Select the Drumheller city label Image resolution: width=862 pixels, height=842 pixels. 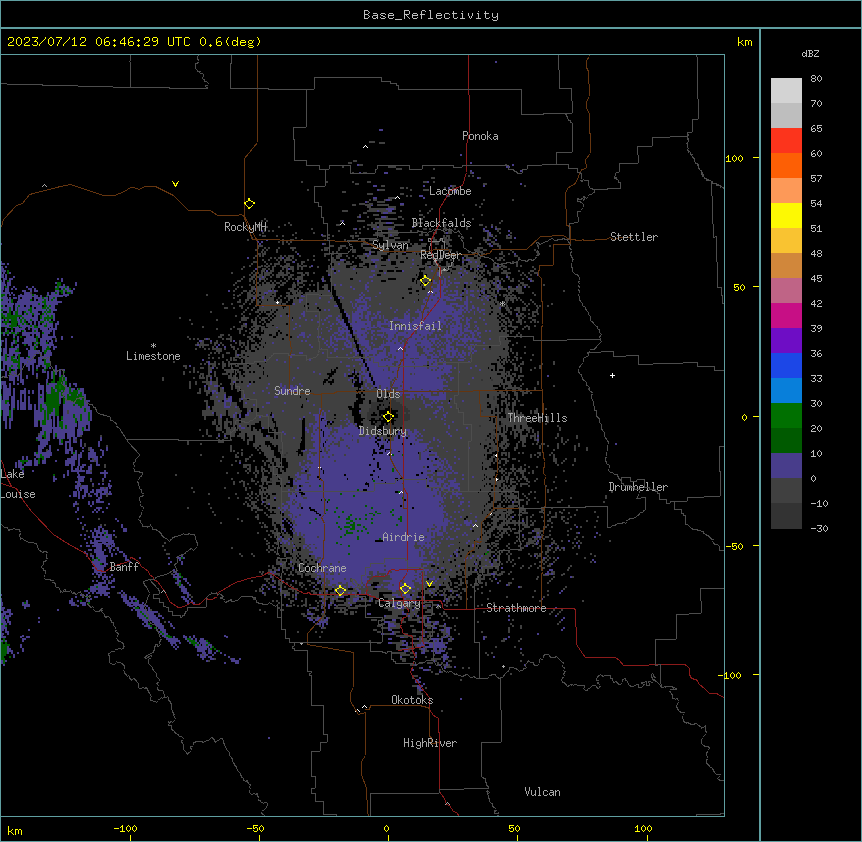coord(638,487)
